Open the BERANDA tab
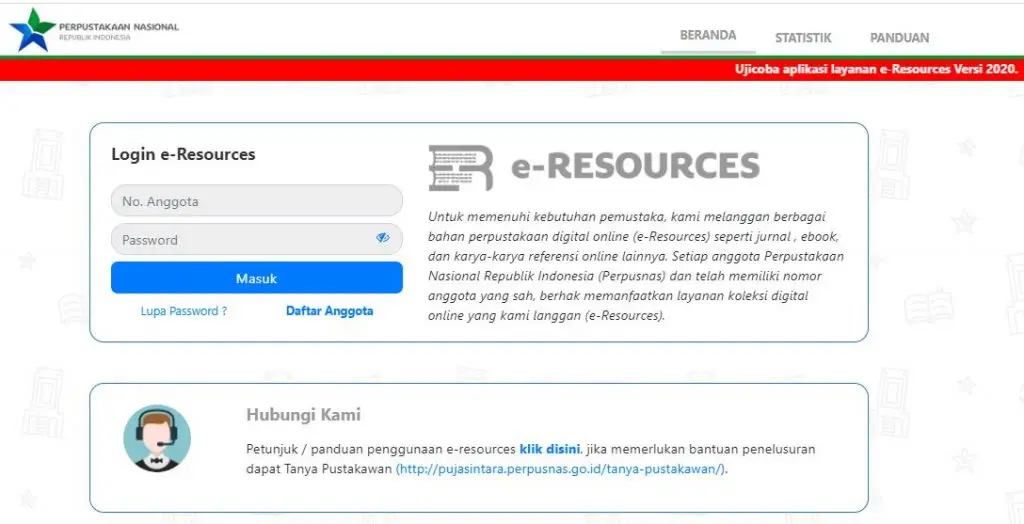Screen dimensions: 1024x524 click(708, 35)
